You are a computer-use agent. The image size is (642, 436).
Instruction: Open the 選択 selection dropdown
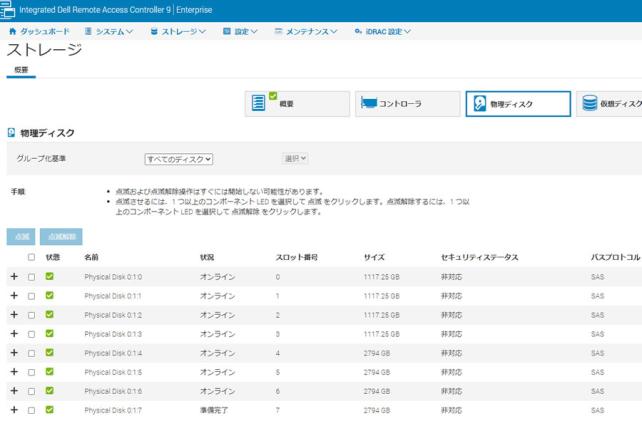295,158
